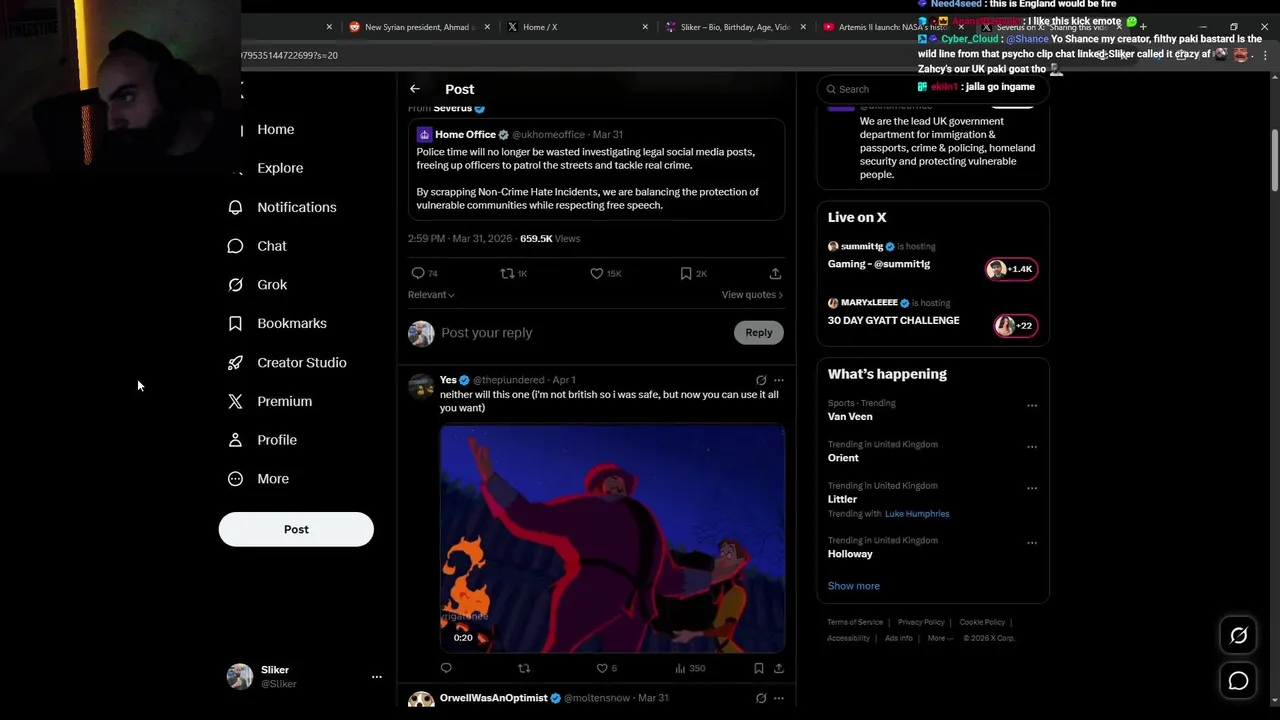Like Yes's comment with 6 likes
Screen dimensions: 1280x720
602,668
